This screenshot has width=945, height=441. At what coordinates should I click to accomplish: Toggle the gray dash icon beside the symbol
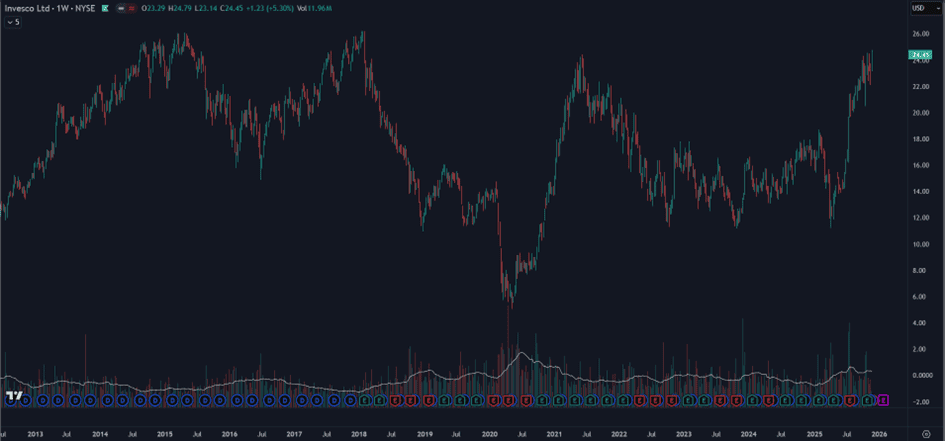pyautogui.click(x=120, y=8)
